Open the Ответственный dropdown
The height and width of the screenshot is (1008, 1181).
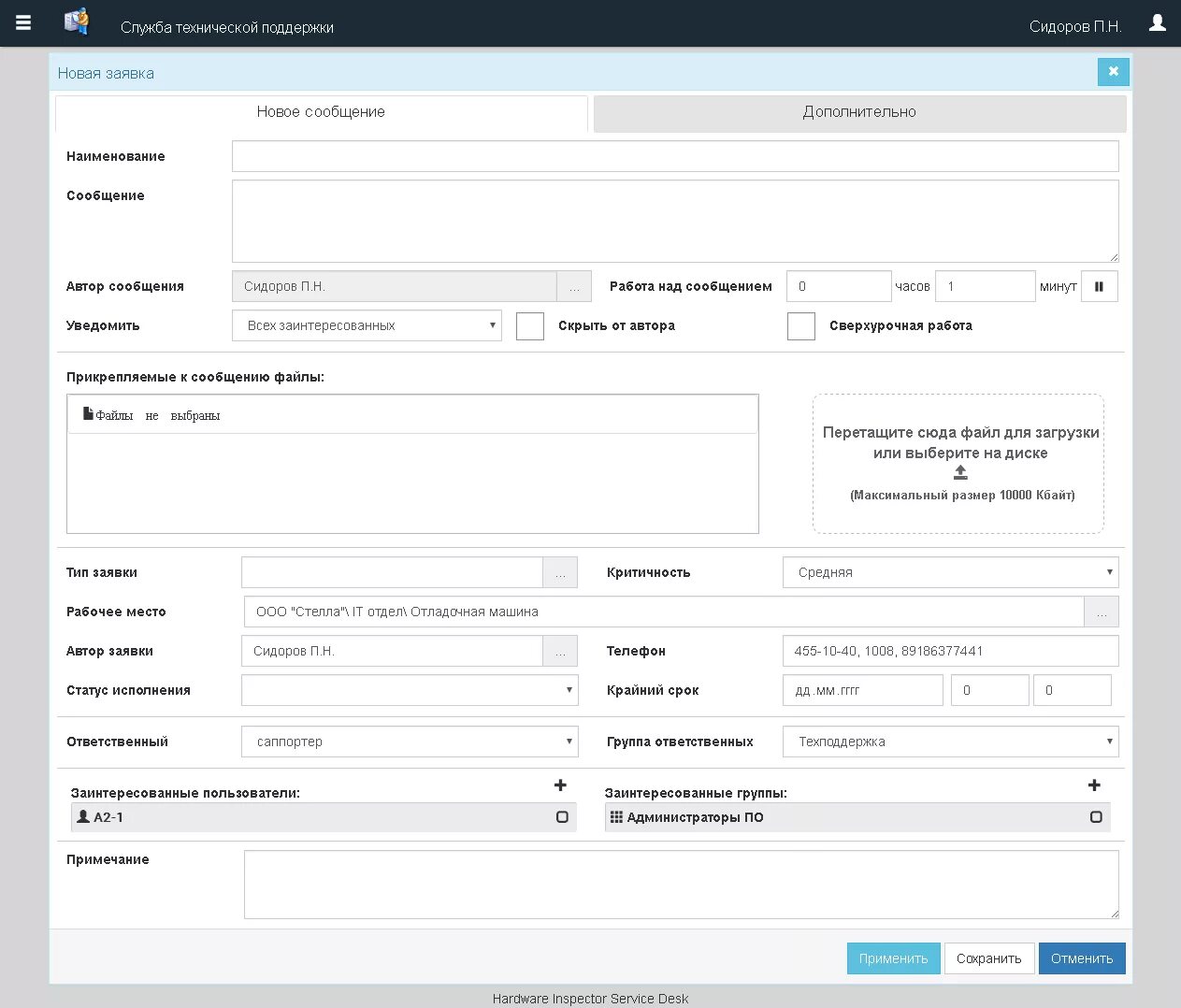[410, 742]
